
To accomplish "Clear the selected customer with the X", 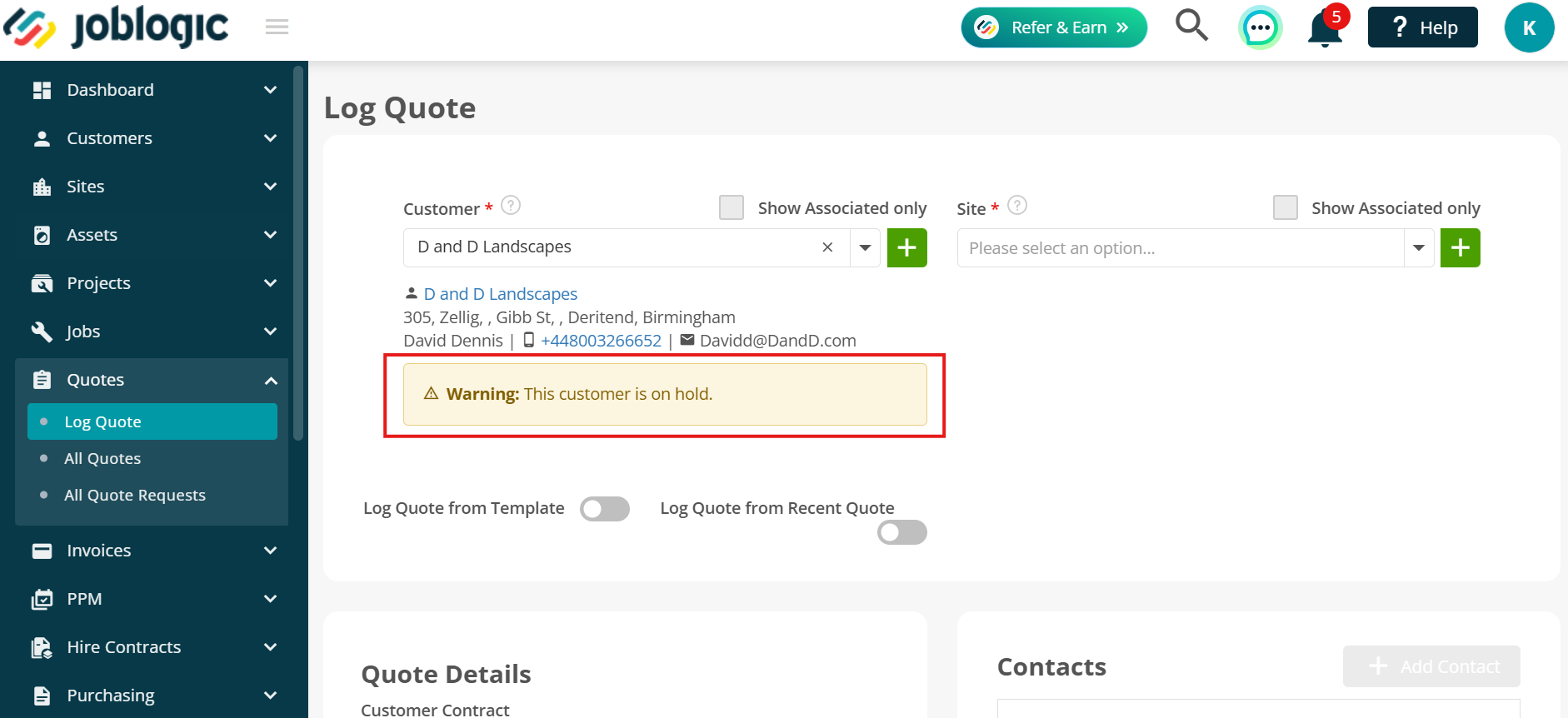I will (x=827, y=247).
